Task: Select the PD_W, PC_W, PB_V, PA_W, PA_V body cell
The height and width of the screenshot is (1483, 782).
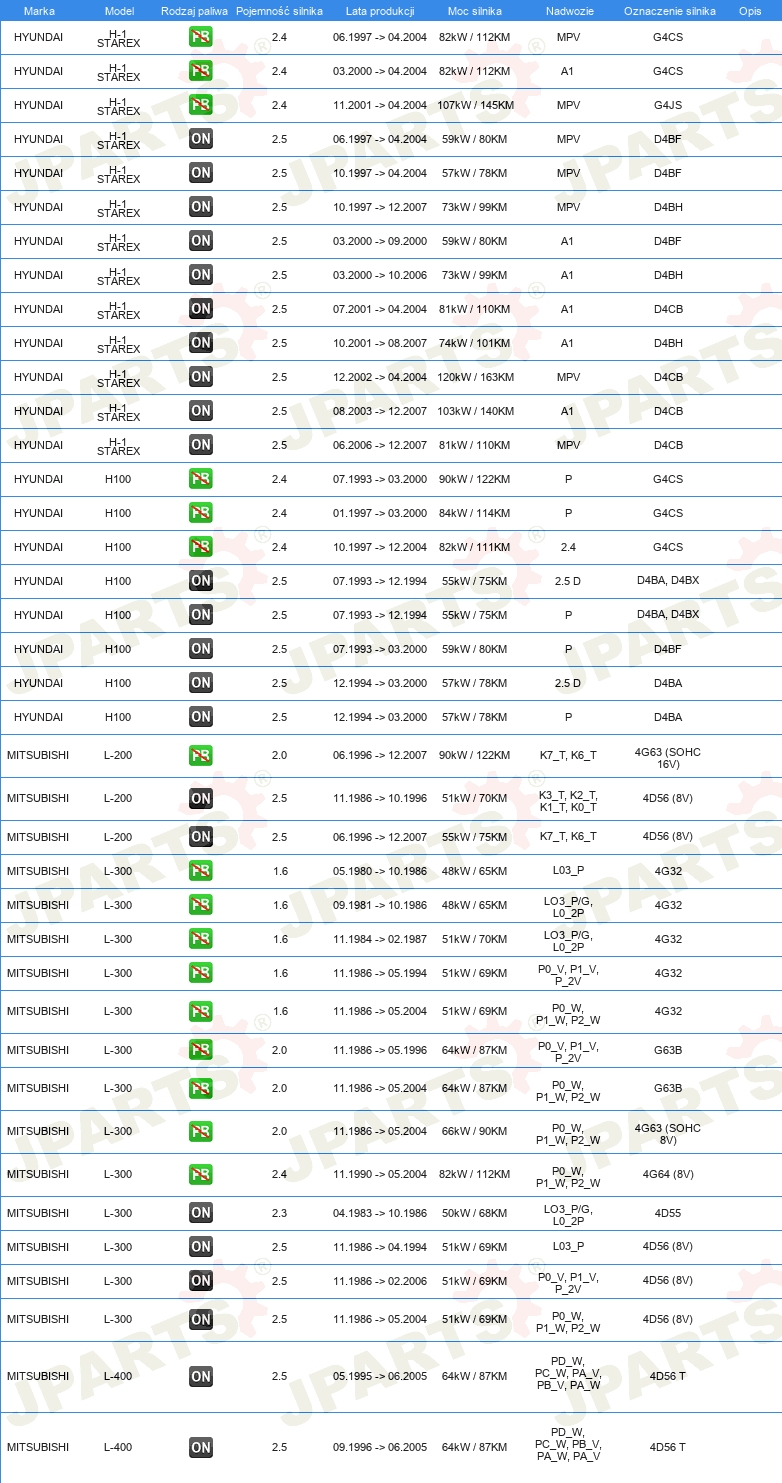Action: pyautogui.click(x=568, y=1447)
